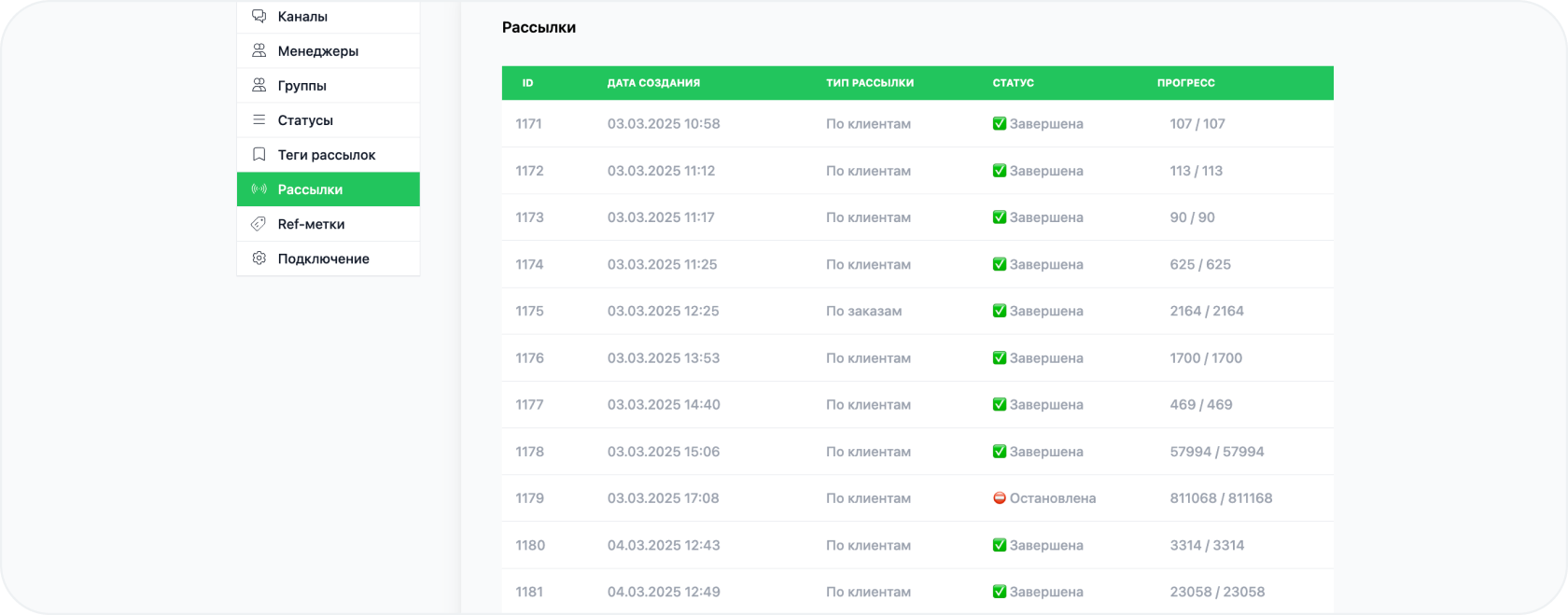
Task: Click the Менеджеры people icon
Action: pyautogui.click(x=259, y=50)
